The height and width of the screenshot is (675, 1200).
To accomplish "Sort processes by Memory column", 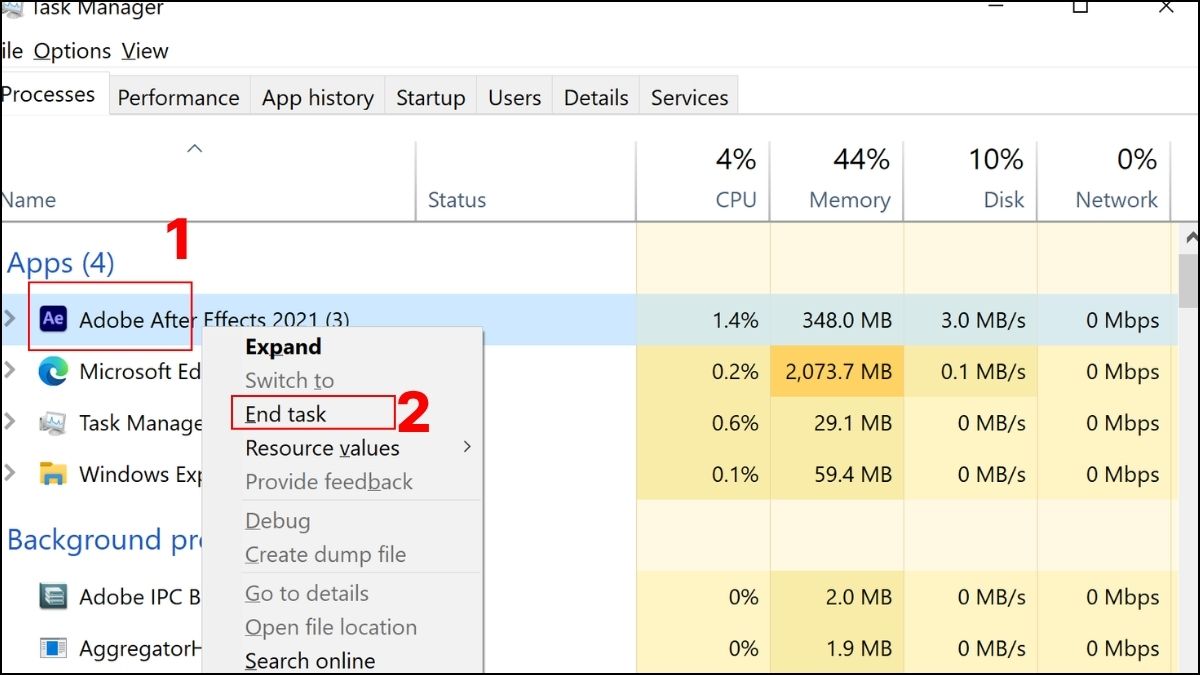I will tap(849, 199).
